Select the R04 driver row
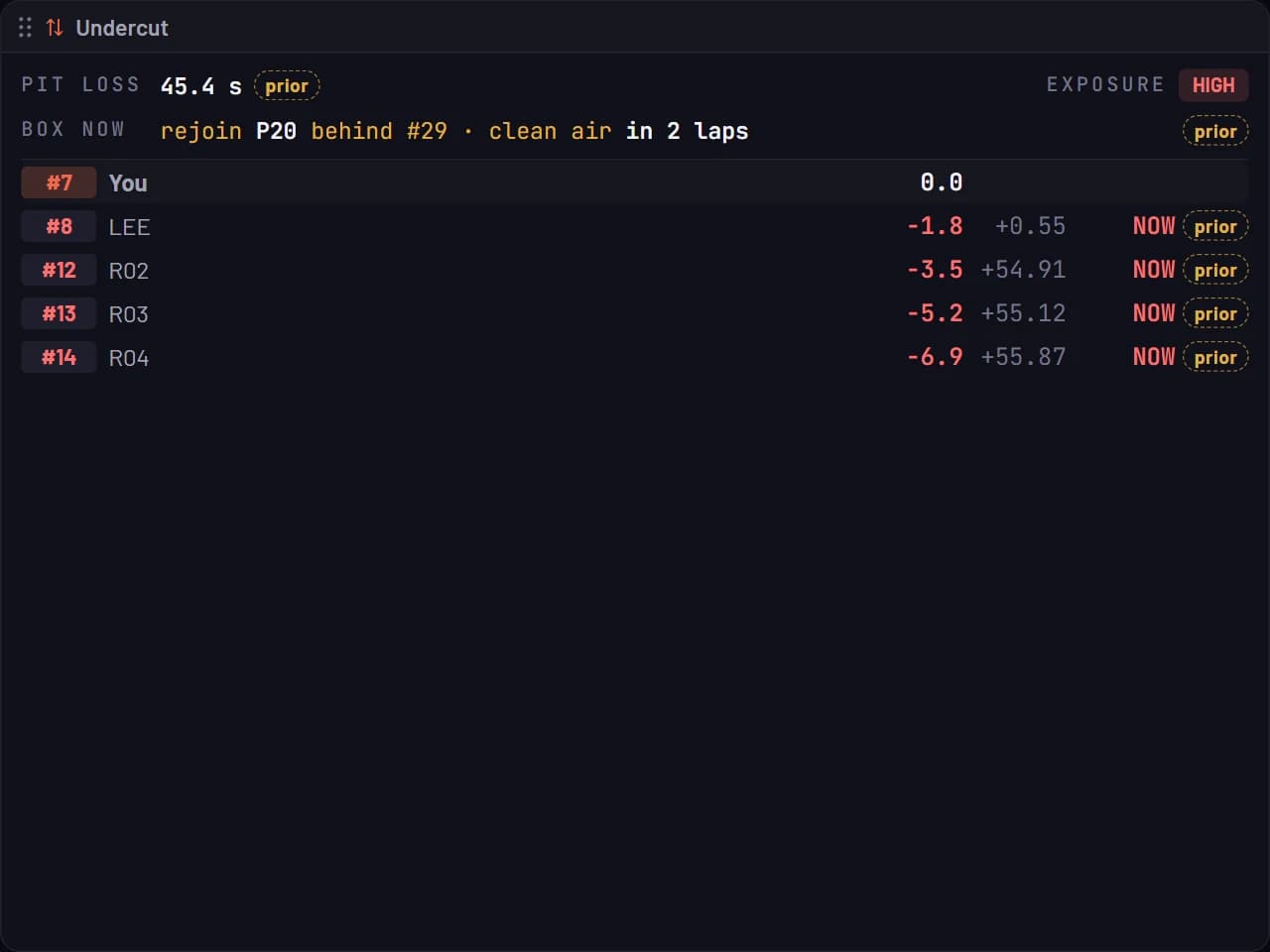This screenshot has width=1270, height=952. (635, 357)
